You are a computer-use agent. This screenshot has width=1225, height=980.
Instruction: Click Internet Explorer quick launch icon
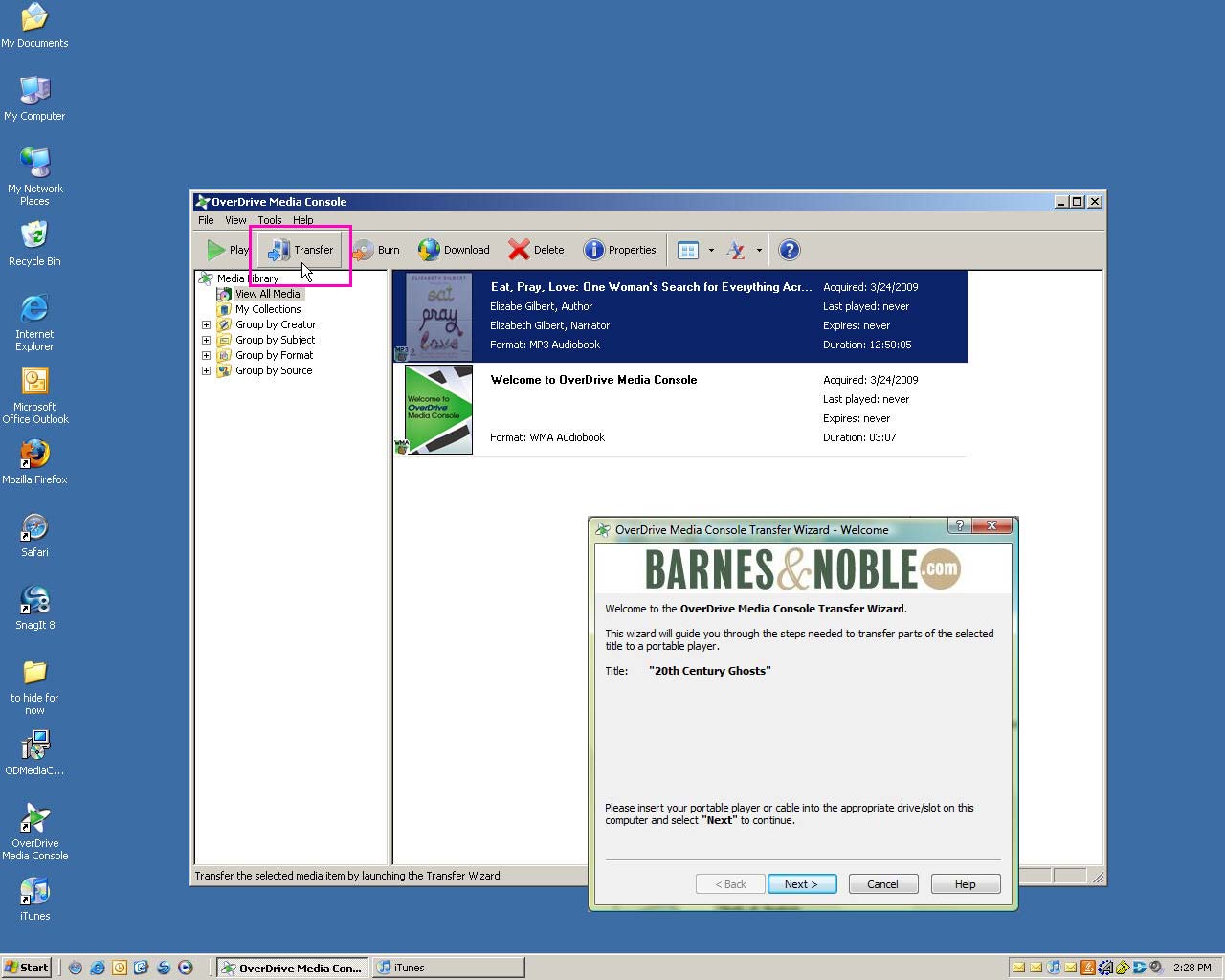click(x=98, y=968)
